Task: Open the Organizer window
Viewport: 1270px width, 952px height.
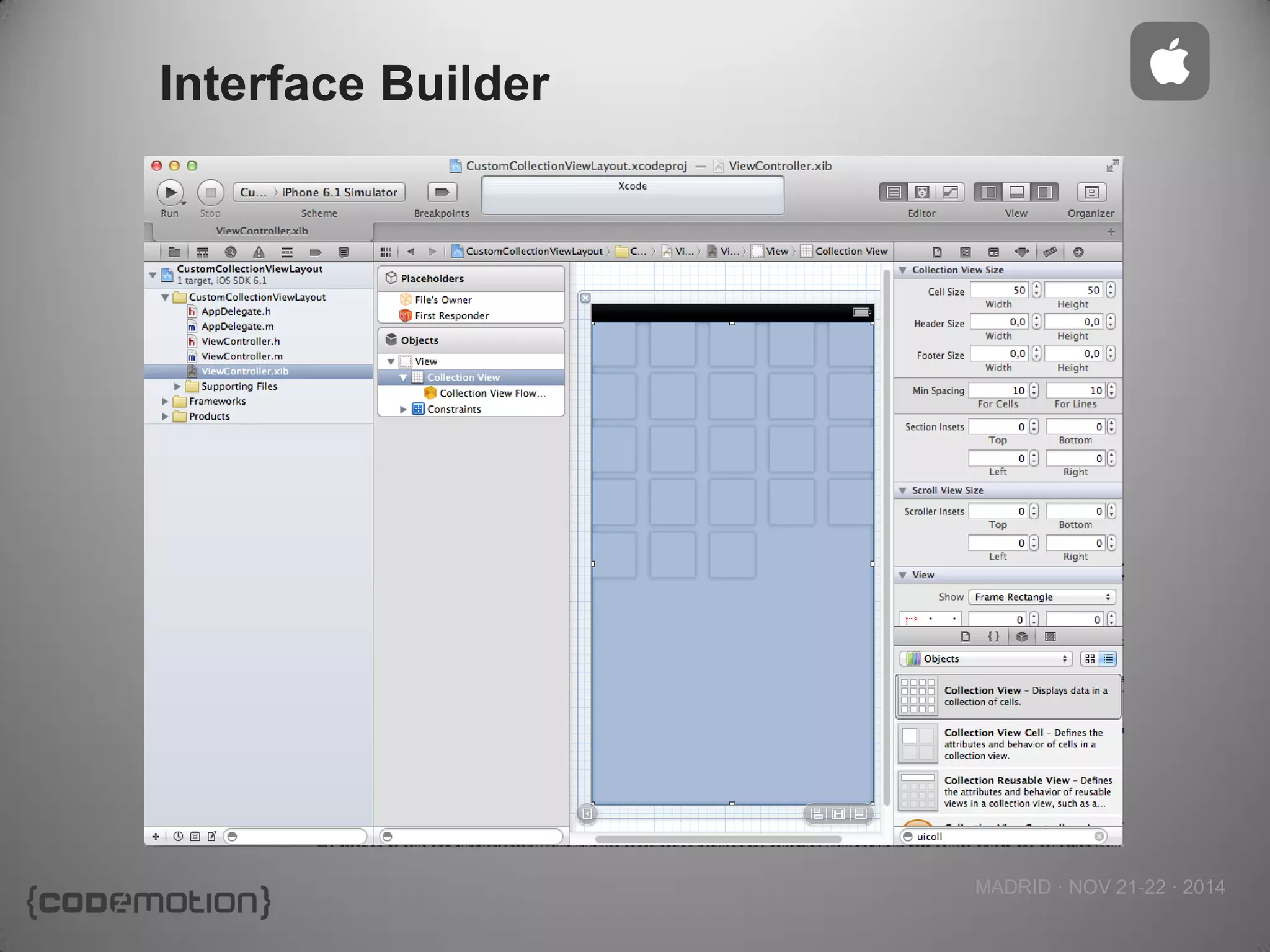Action: [x=1091, y=192]
